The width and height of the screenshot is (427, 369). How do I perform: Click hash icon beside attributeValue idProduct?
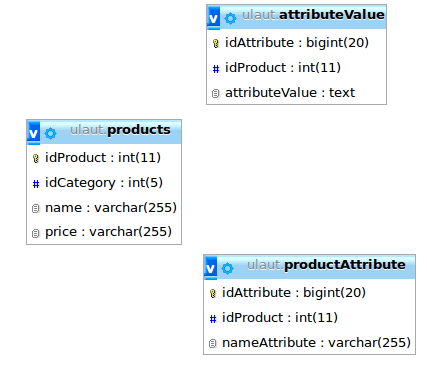coord(216,69)
